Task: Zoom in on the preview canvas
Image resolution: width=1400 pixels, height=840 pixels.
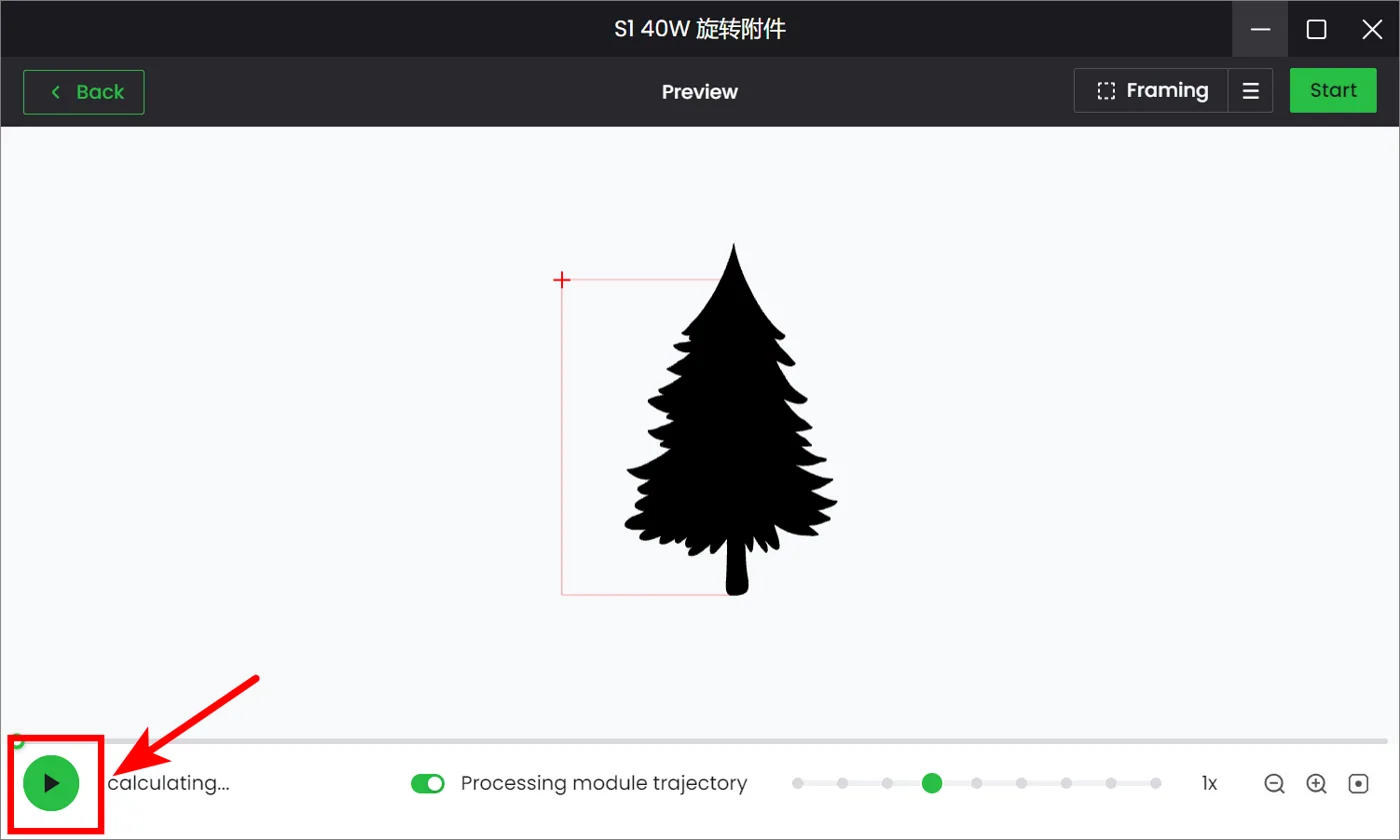Action: point(1316,784)
